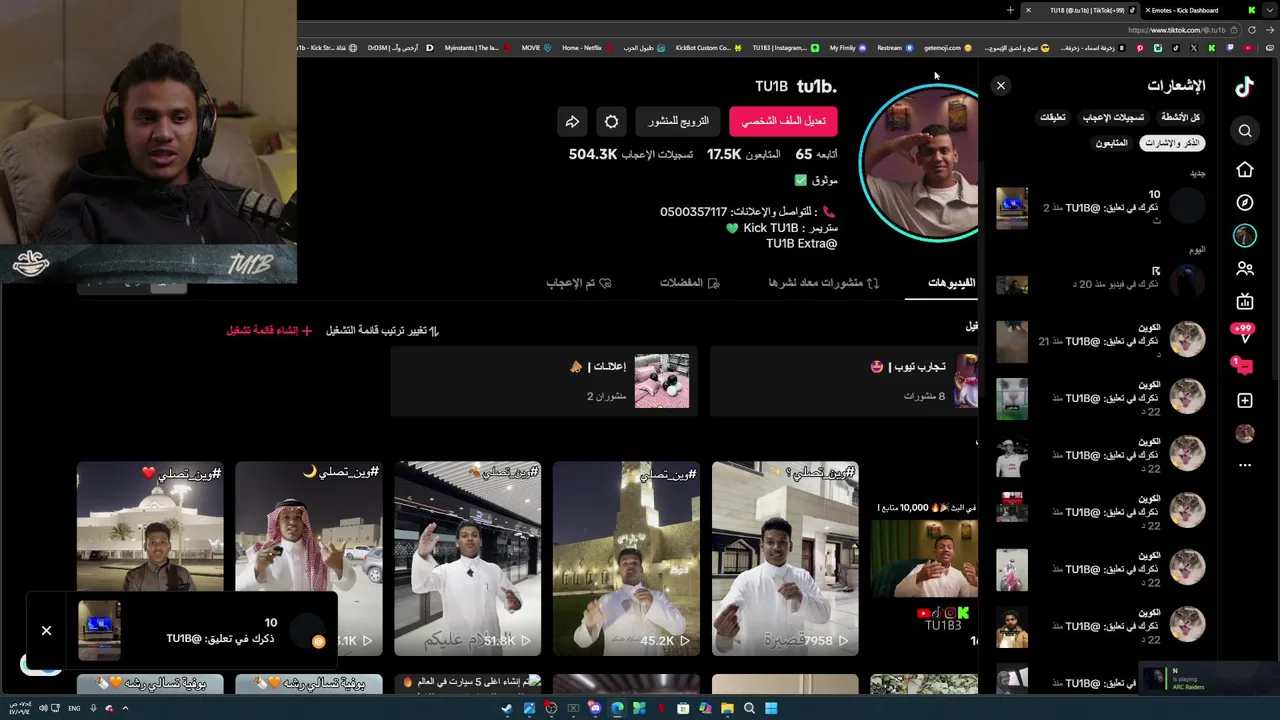
Task: Share profile using arrow icon
Action: (572, 122)
